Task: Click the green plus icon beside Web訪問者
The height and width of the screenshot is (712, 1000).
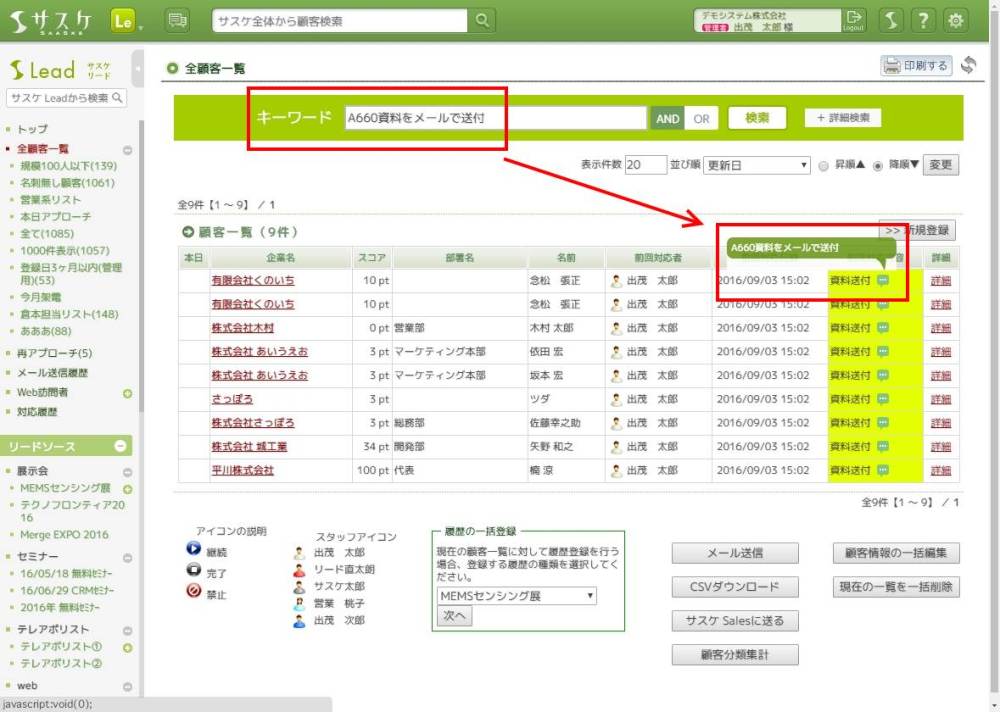Action: pos(127,393)
